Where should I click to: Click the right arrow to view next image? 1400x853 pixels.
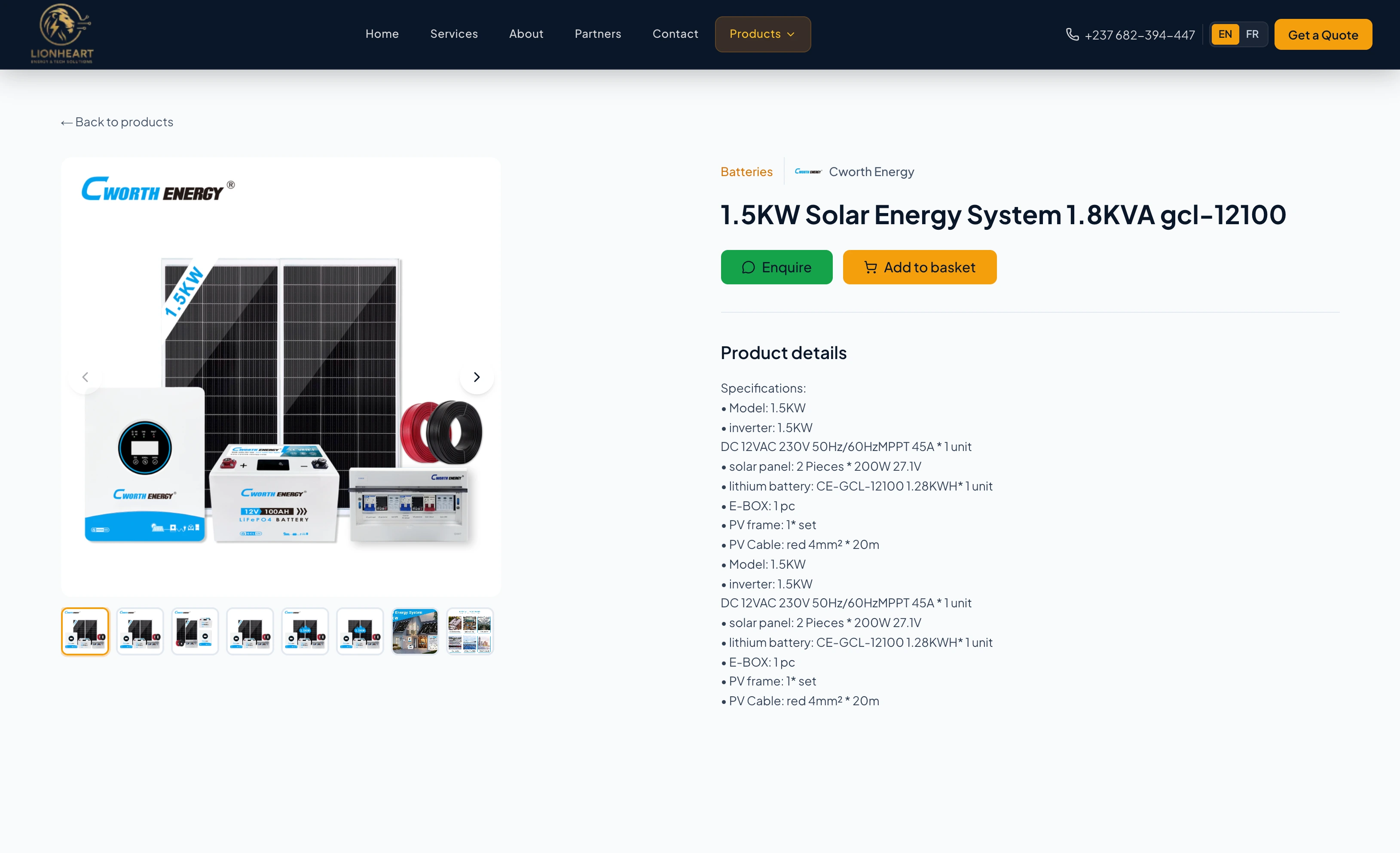(x=477, y=377)
